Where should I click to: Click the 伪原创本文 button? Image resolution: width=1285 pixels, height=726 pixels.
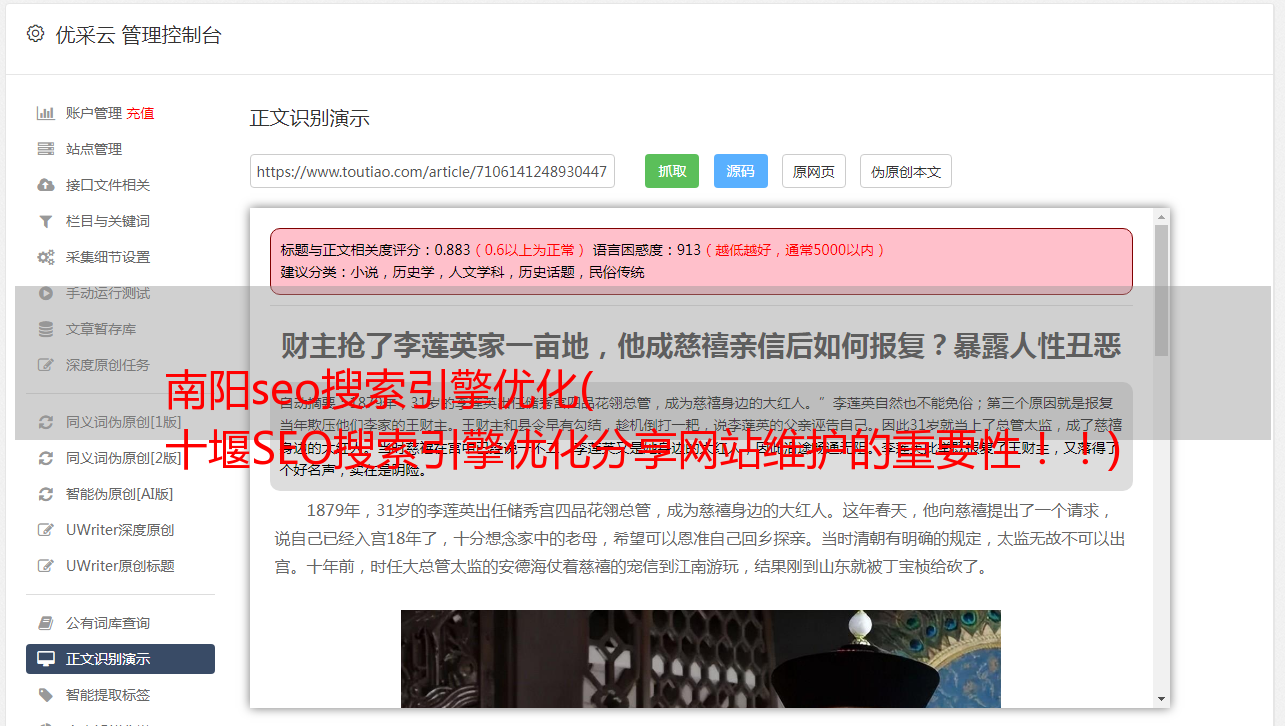906,171
